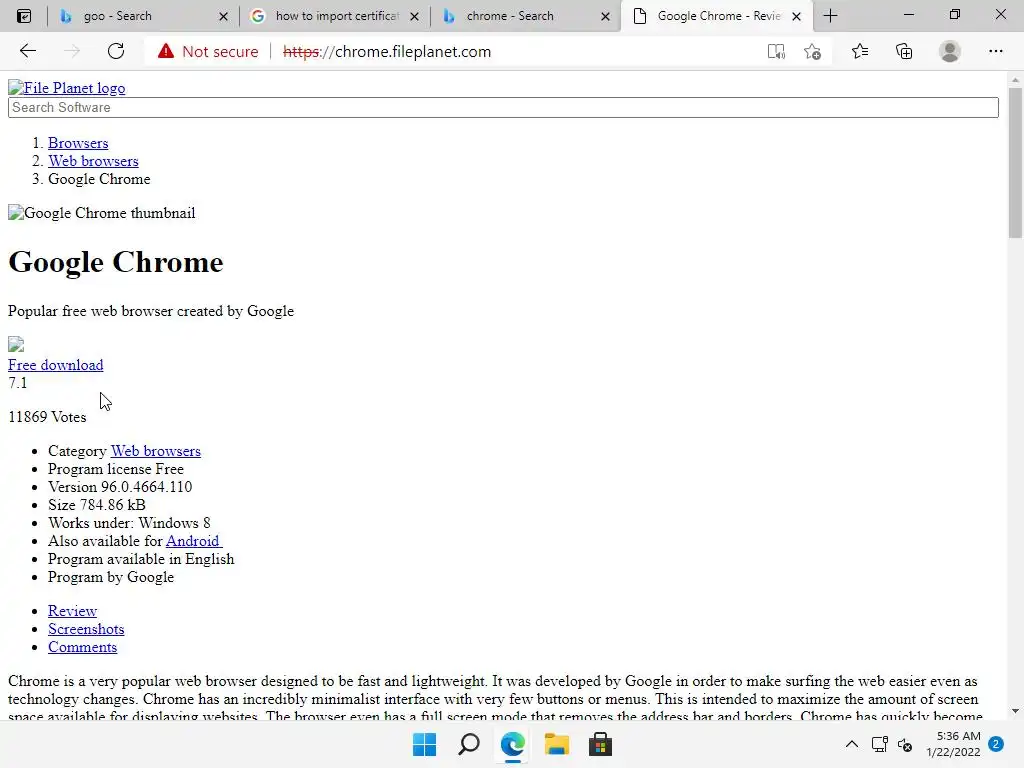Click the Not secure warning icon
Screen dimensions: 1024x768
[166, 51]
